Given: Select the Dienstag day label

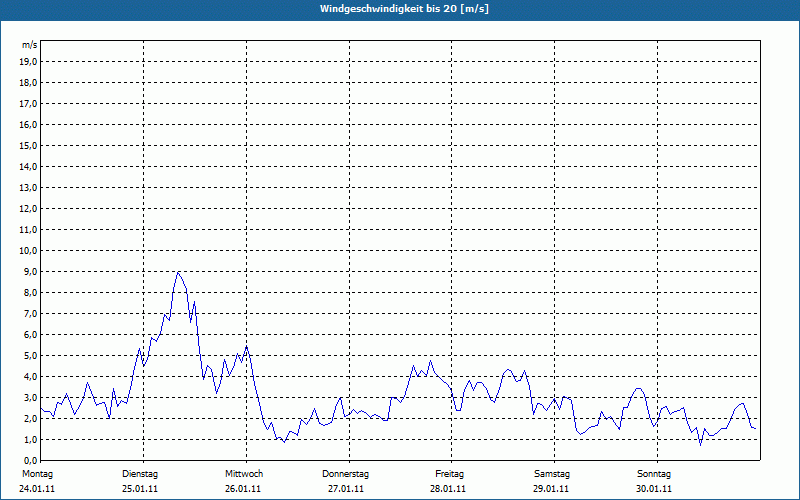Looking at the screenshot, I should coord(140,474).
